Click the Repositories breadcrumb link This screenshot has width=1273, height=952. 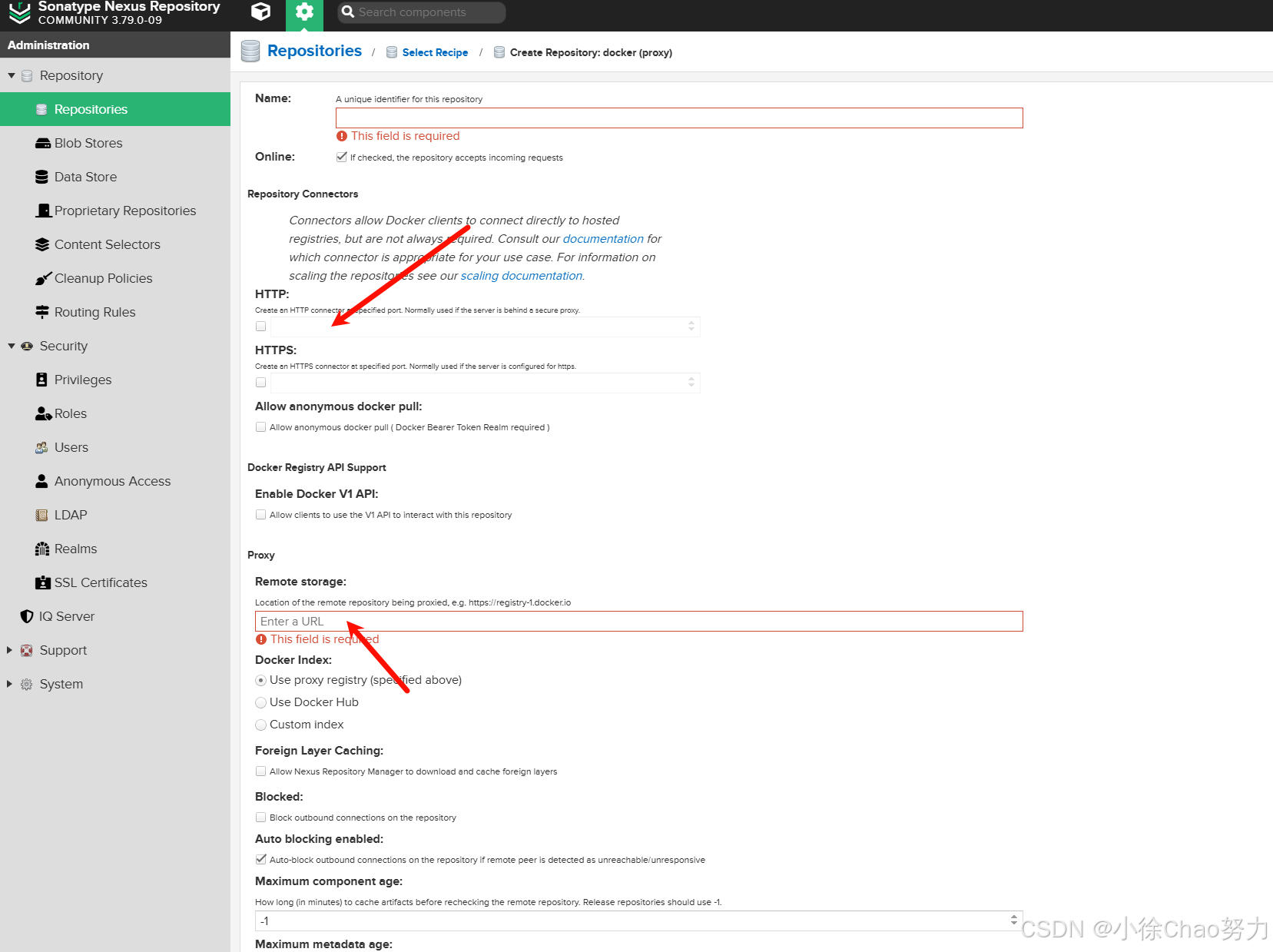(x=314, y=51)
